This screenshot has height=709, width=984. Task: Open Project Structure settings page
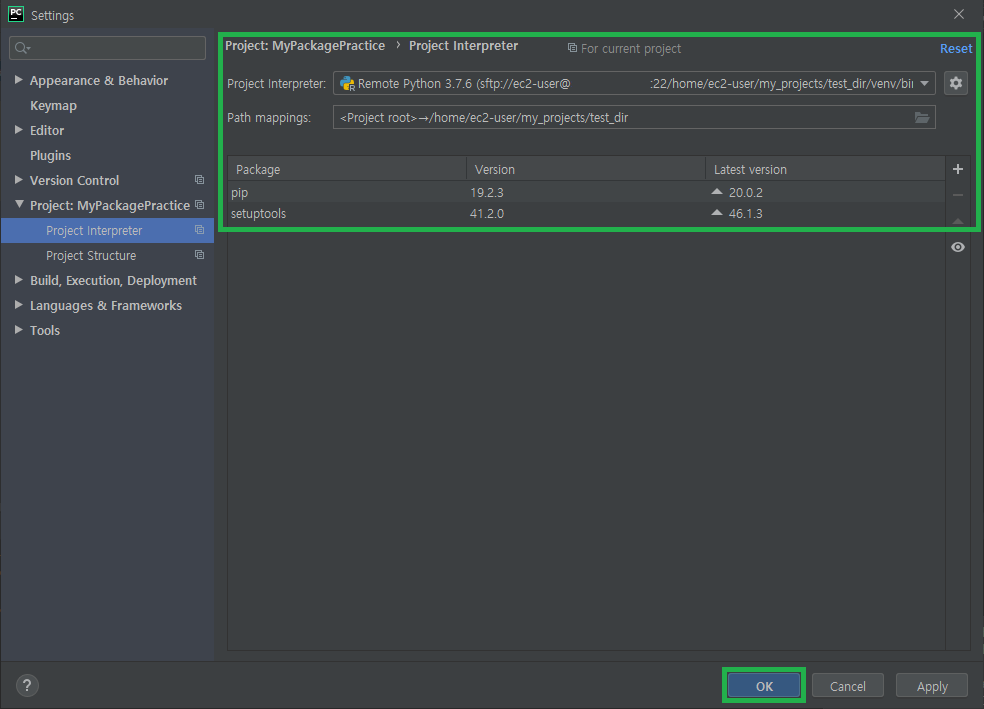(x=91, y=255)
